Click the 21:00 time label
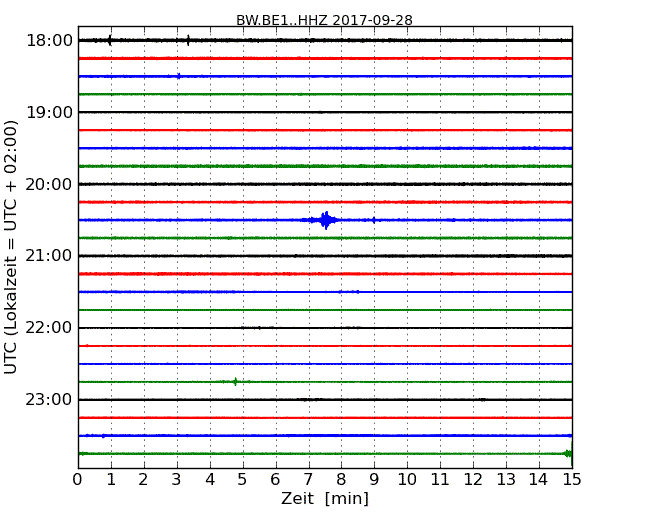Image resolution: width=650 pixels, height=520 pixels. [49, 256]
